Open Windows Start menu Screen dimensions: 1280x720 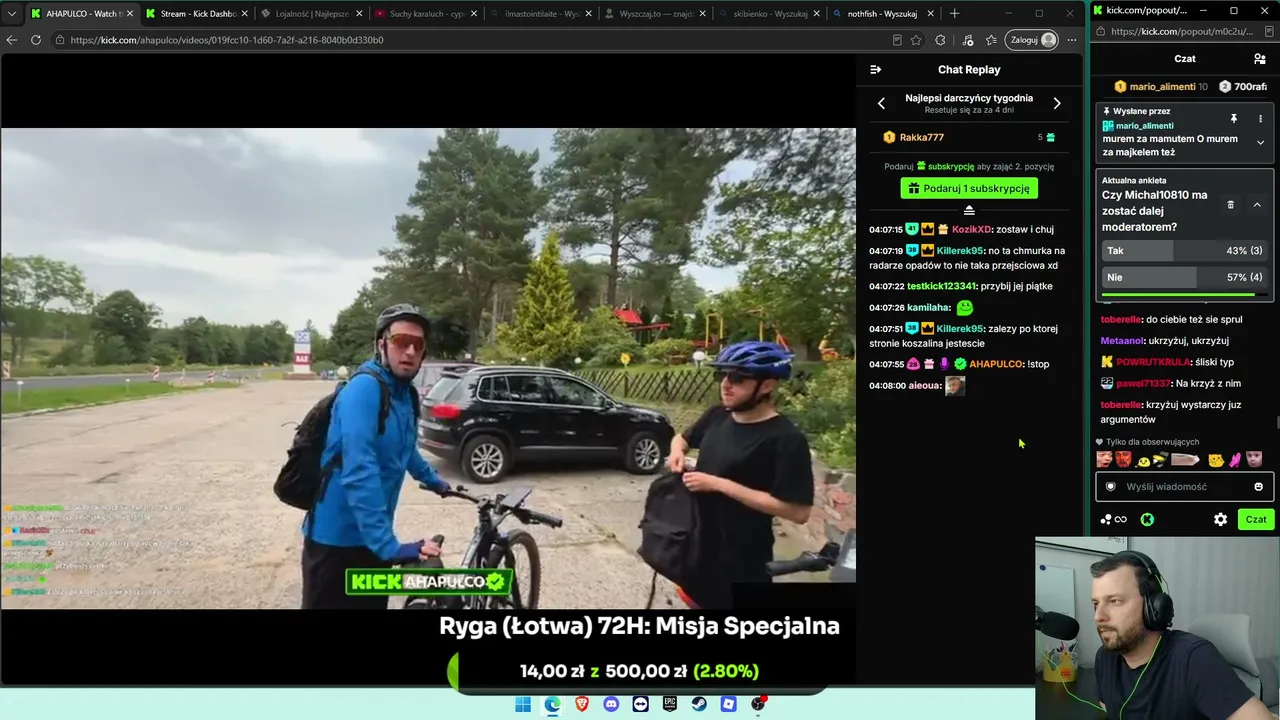523,704
